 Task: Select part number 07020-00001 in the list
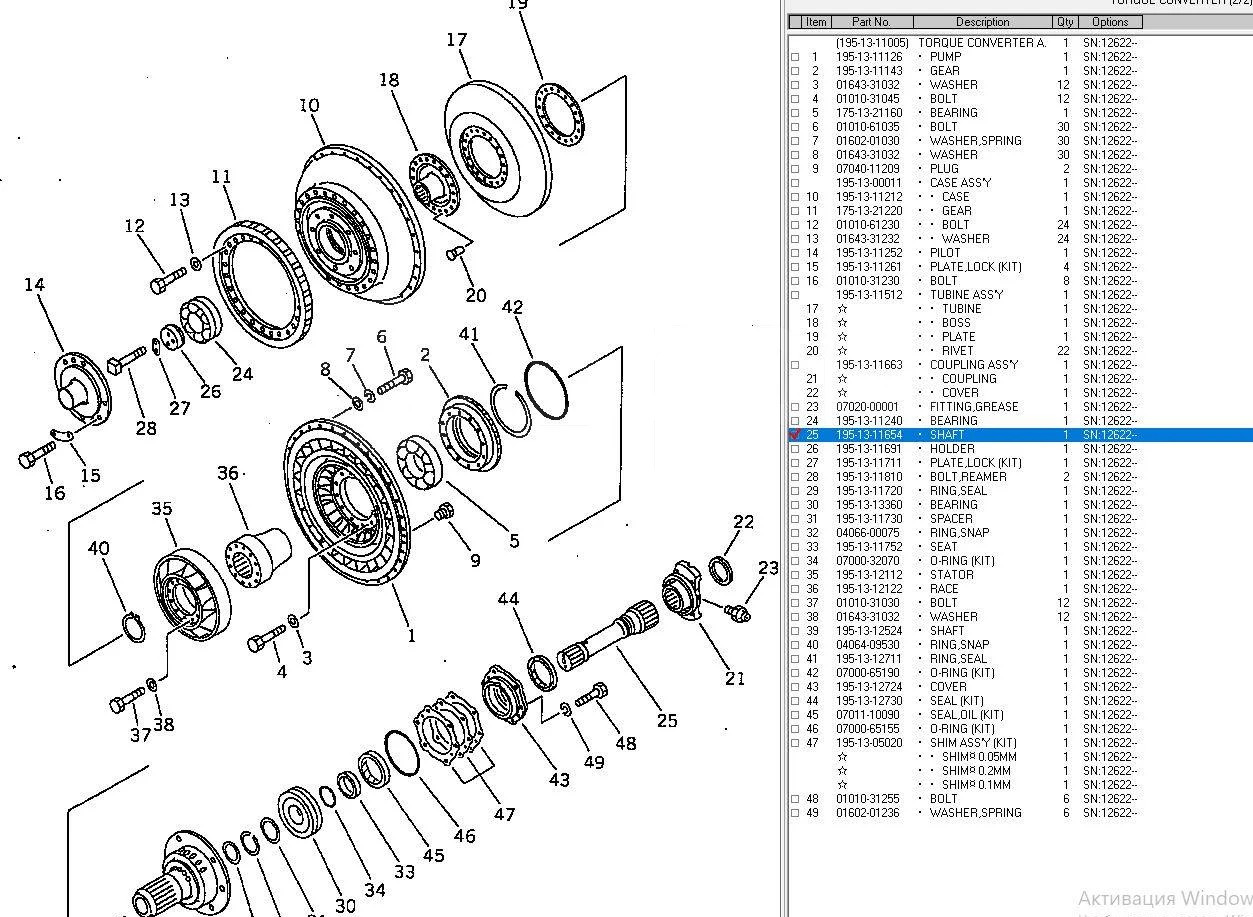click(868, 407)
